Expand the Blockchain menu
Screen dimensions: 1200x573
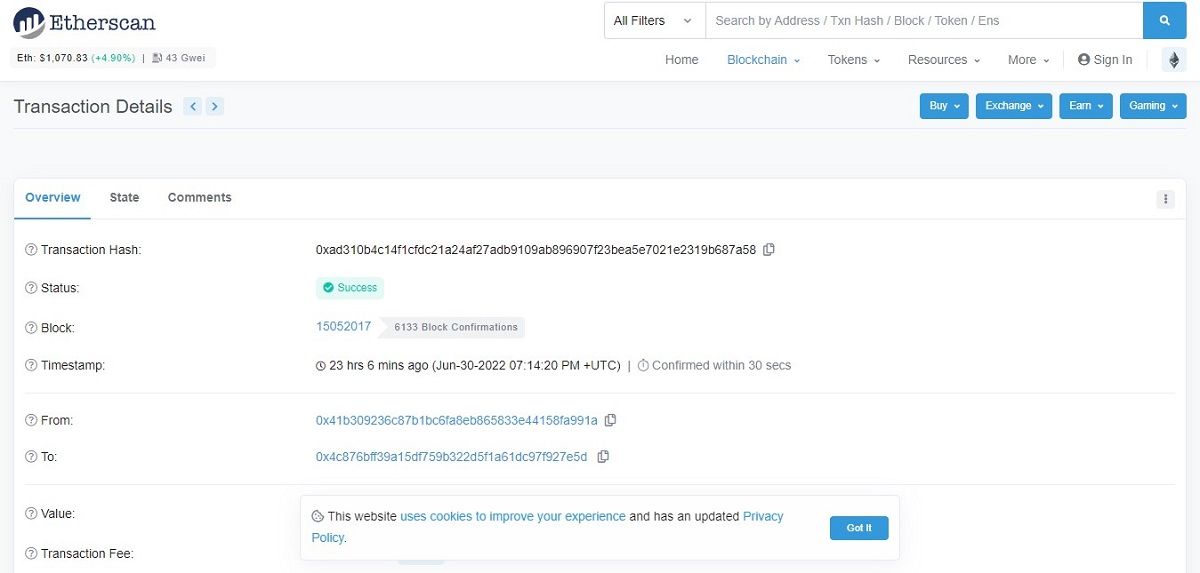coord(763,60)
